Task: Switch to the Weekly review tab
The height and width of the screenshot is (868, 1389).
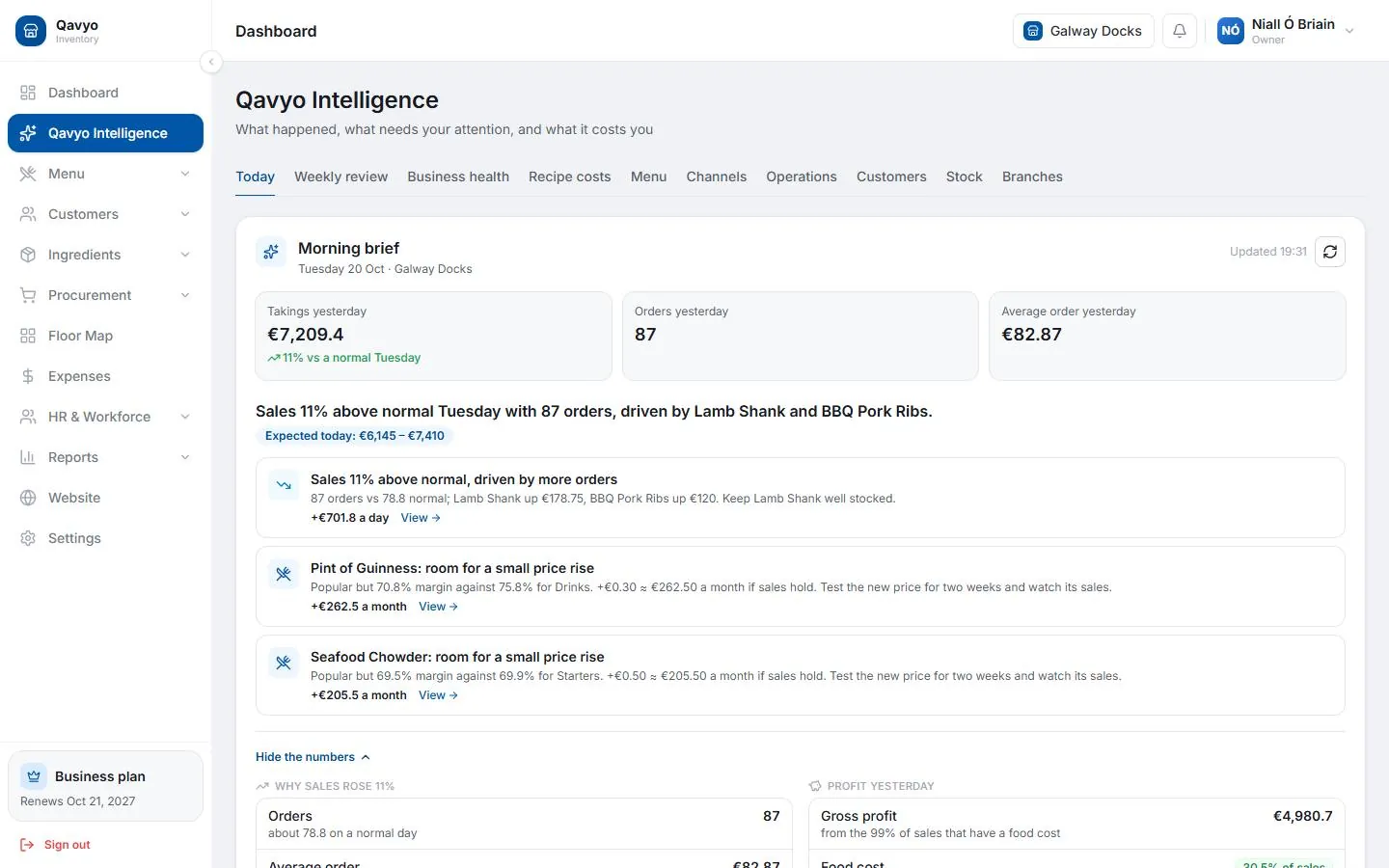Action: 340,176
